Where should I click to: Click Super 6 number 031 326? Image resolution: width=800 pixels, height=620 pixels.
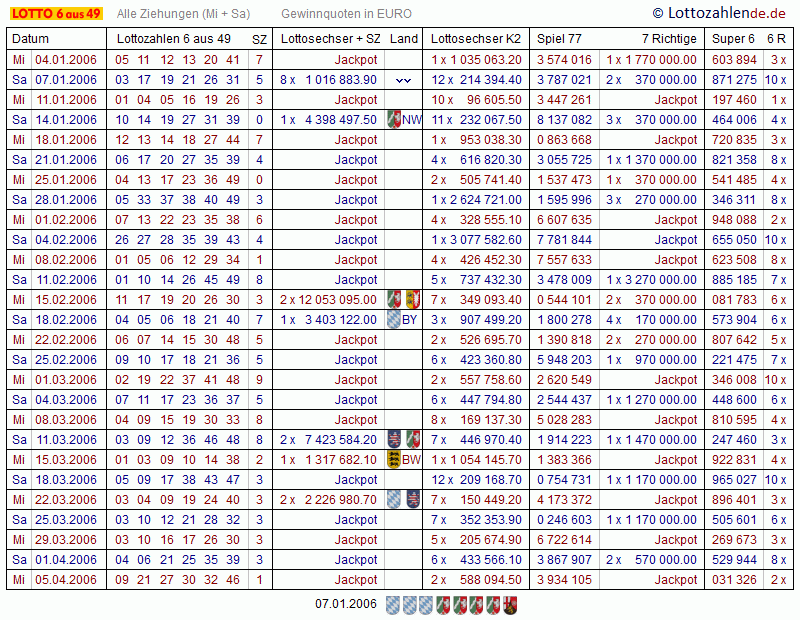(734, 579)
